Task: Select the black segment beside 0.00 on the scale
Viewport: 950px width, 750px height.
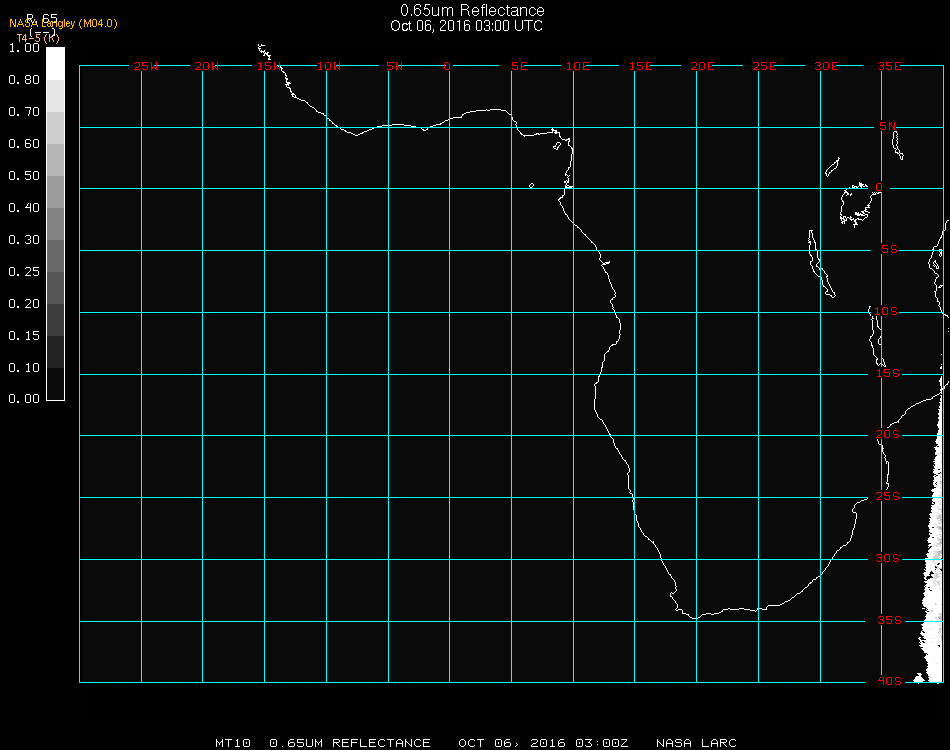Action: (55, 384)
